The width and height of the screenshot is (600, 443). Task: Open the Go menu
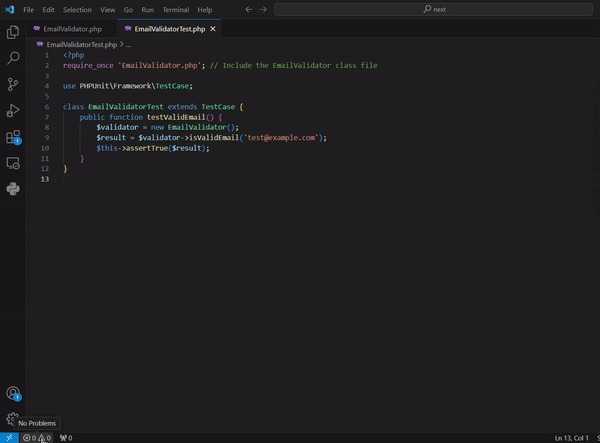(128, 10)
